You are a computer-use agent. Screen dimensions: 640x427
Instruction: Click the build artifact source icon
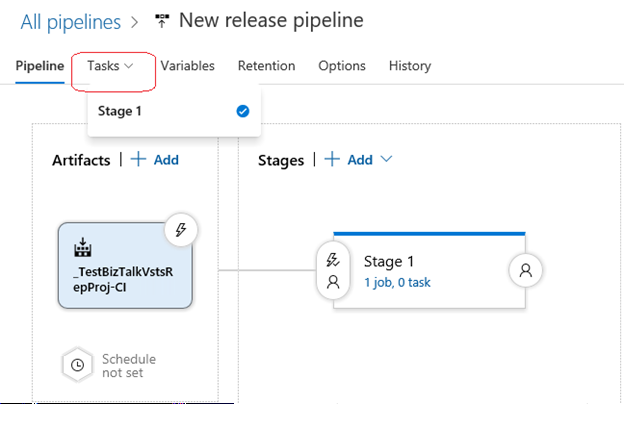pyautogui.click(x=83, y=246)
